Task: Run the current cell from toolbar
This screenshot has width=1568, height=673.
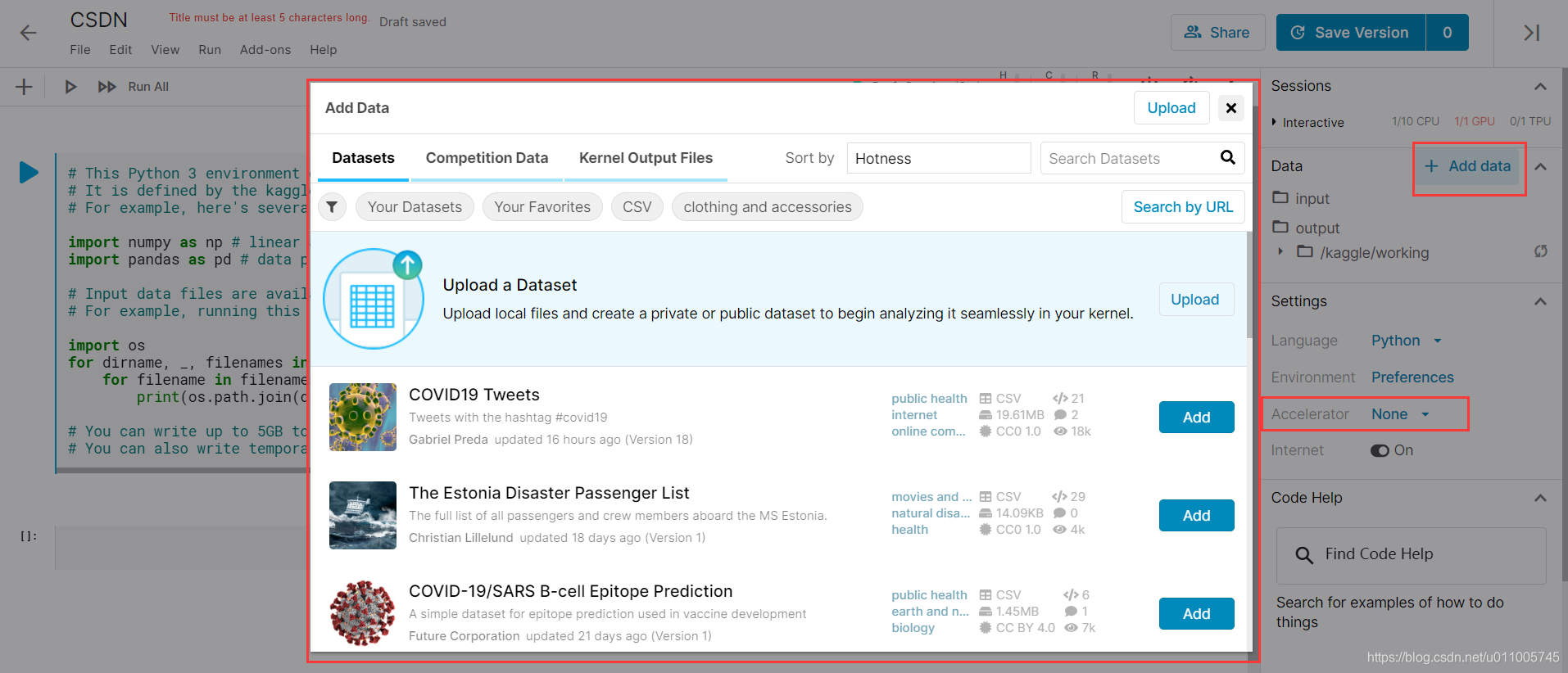Action: tap(70, 87)
